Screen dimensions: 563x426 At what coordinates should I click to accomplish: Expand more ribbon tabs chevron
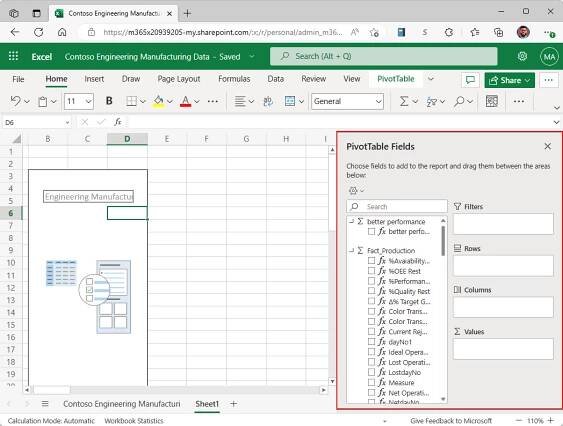tap(431, 79)
